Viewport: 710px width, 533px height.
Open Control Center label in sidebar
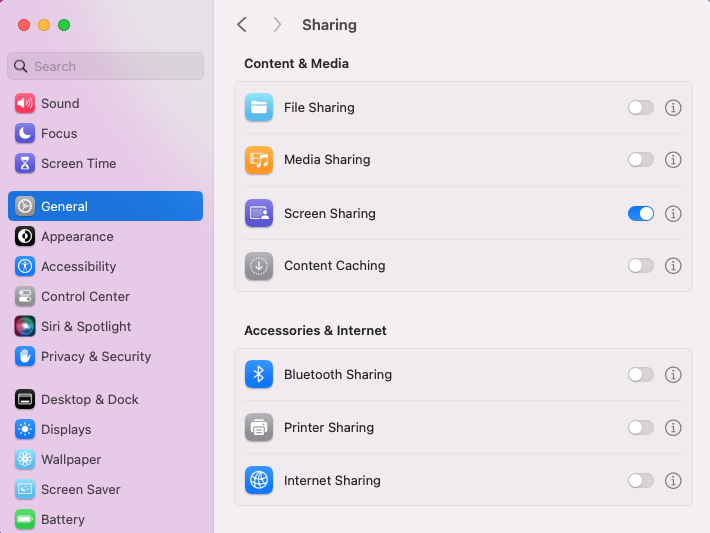(x=85, y=296)
